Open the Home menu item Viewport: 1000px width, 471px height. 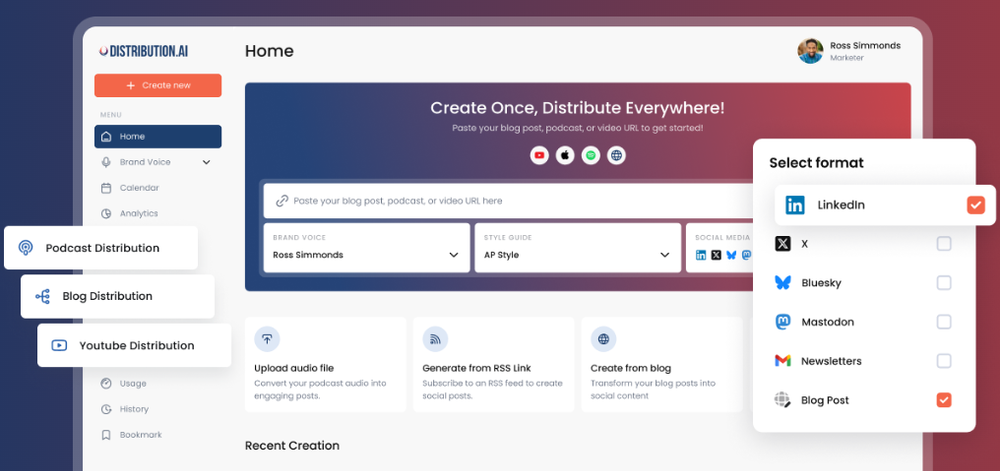[158, 136]
